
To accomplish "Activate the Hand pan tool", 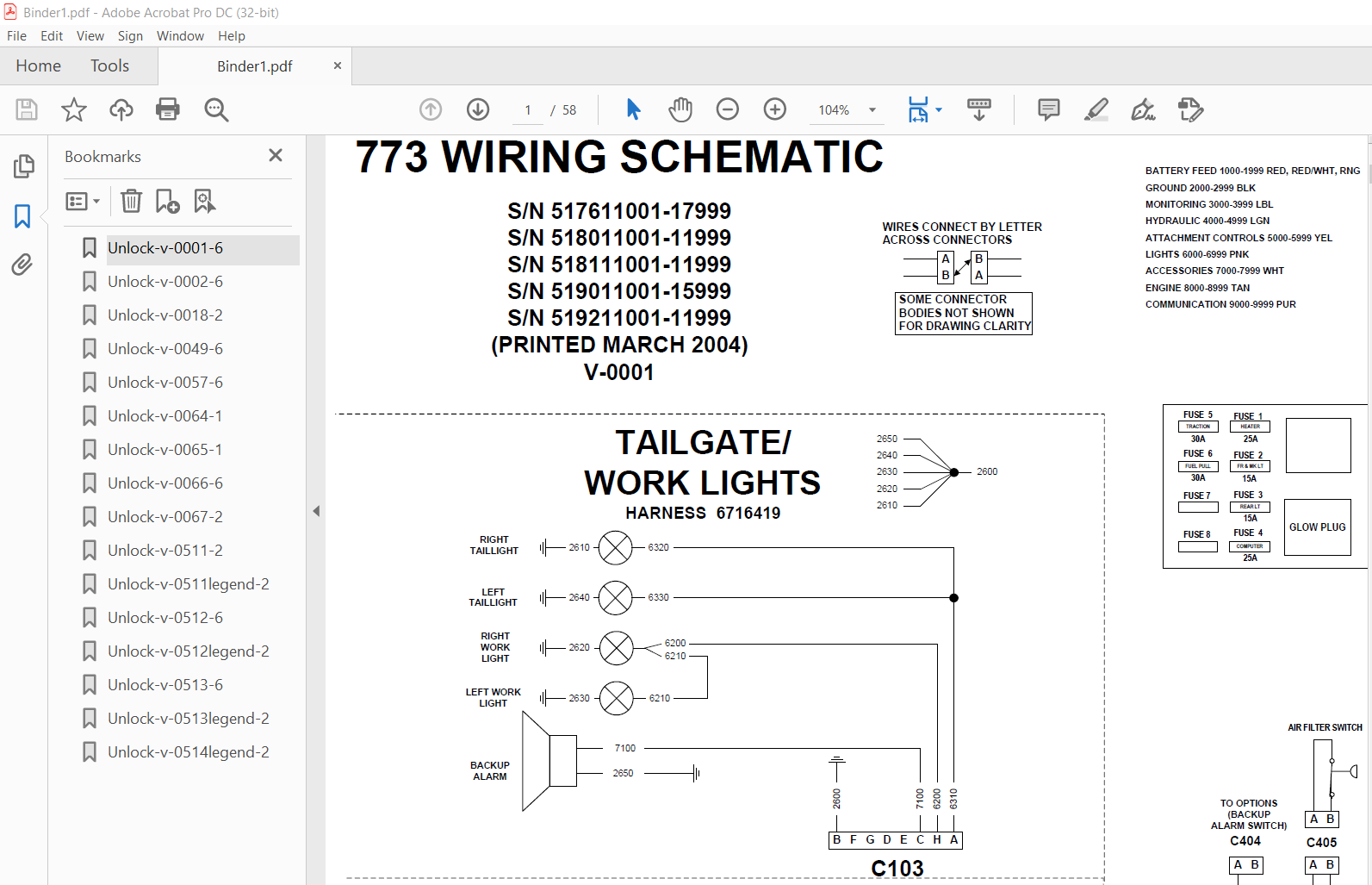I will coord(680,109).
